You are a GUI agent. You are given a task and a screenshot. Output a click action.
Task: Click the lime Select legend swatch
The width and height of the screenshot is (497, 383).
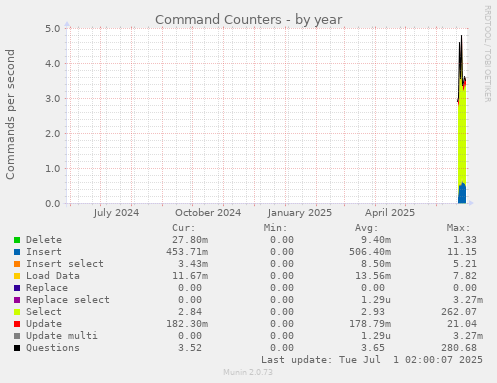[x=17, y=312]
